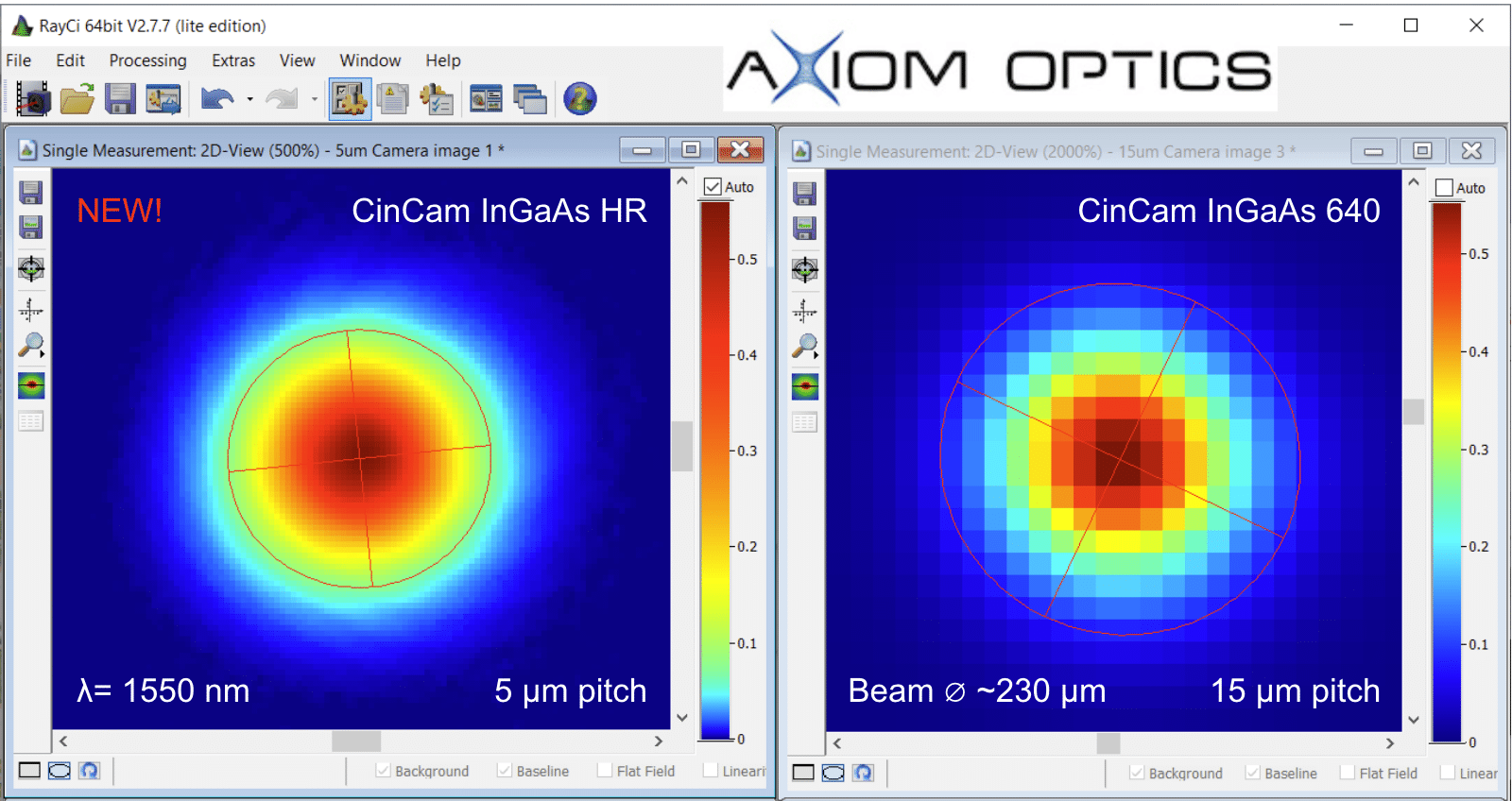Click beam color view icon in 15um window
The image size is (1512, 801).
pos(804,386)
